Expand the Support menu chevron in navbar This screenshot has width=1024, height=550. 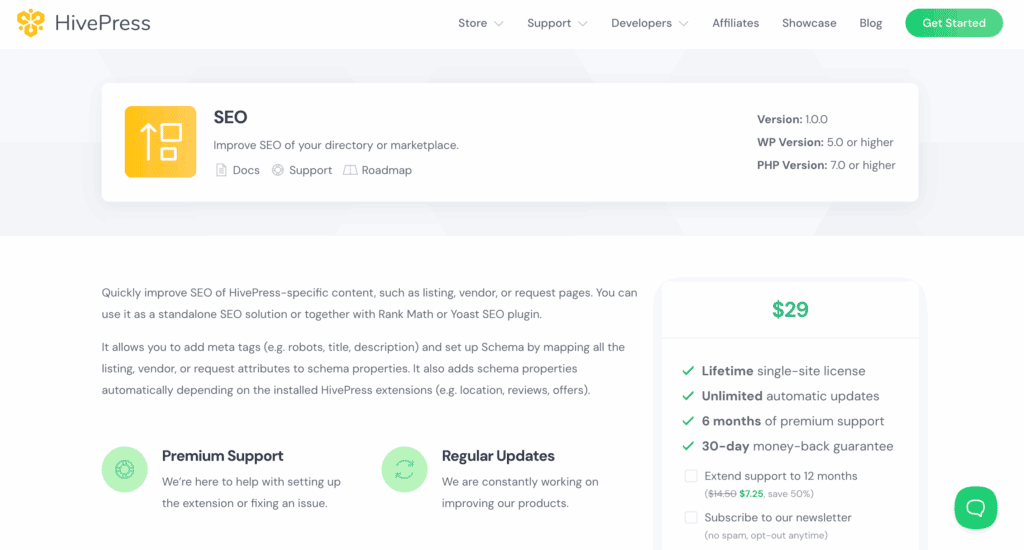click(x=583, y=24)
